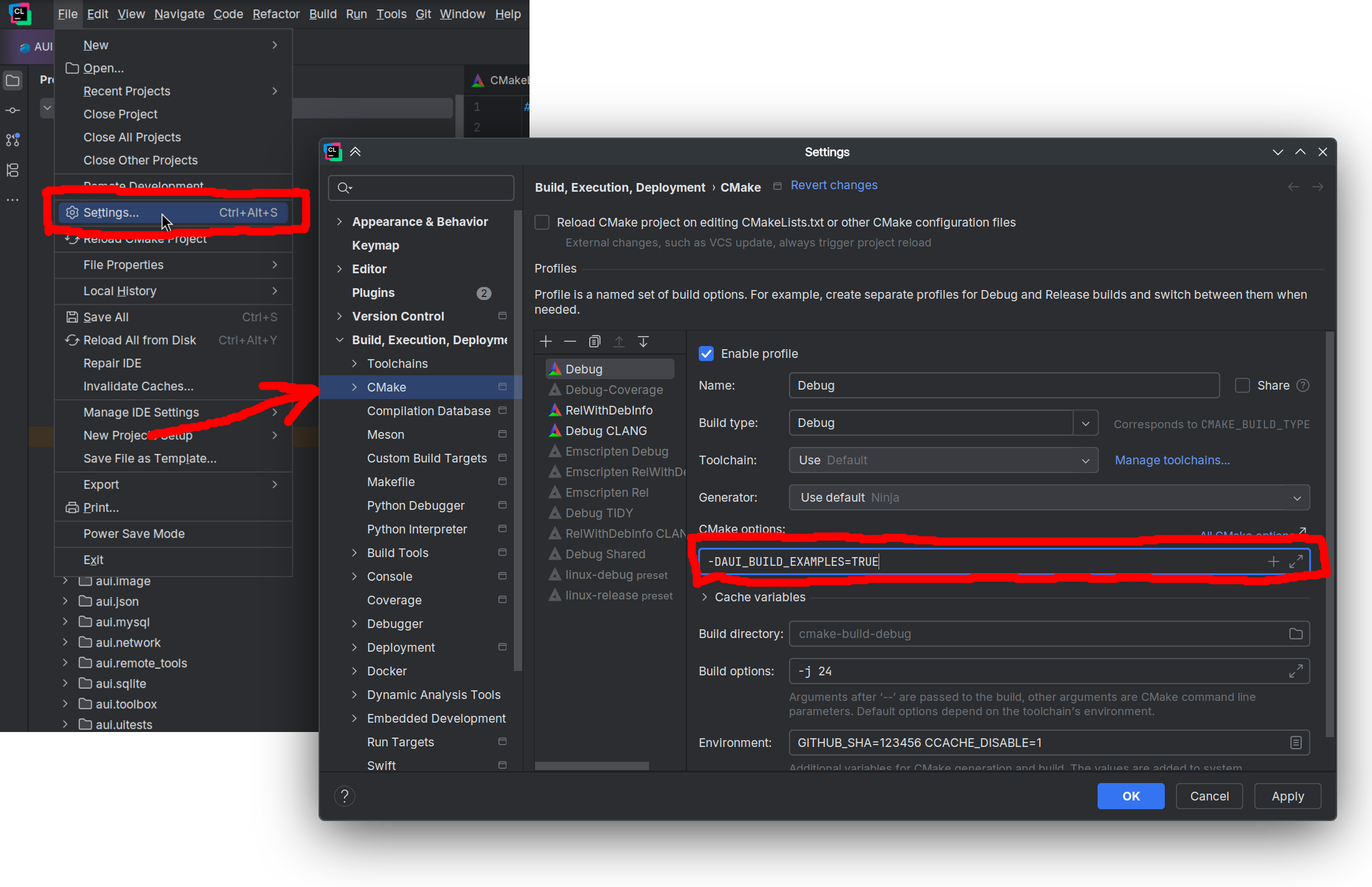Open the Generator dropdown
This screenshot has height=887, width=1372.
[x=1297, y=498]
